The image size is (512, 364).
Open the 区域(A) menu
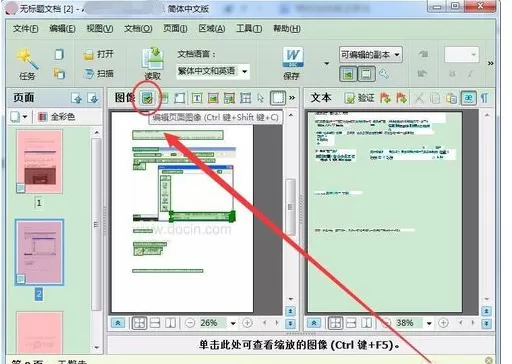[212, 29]
